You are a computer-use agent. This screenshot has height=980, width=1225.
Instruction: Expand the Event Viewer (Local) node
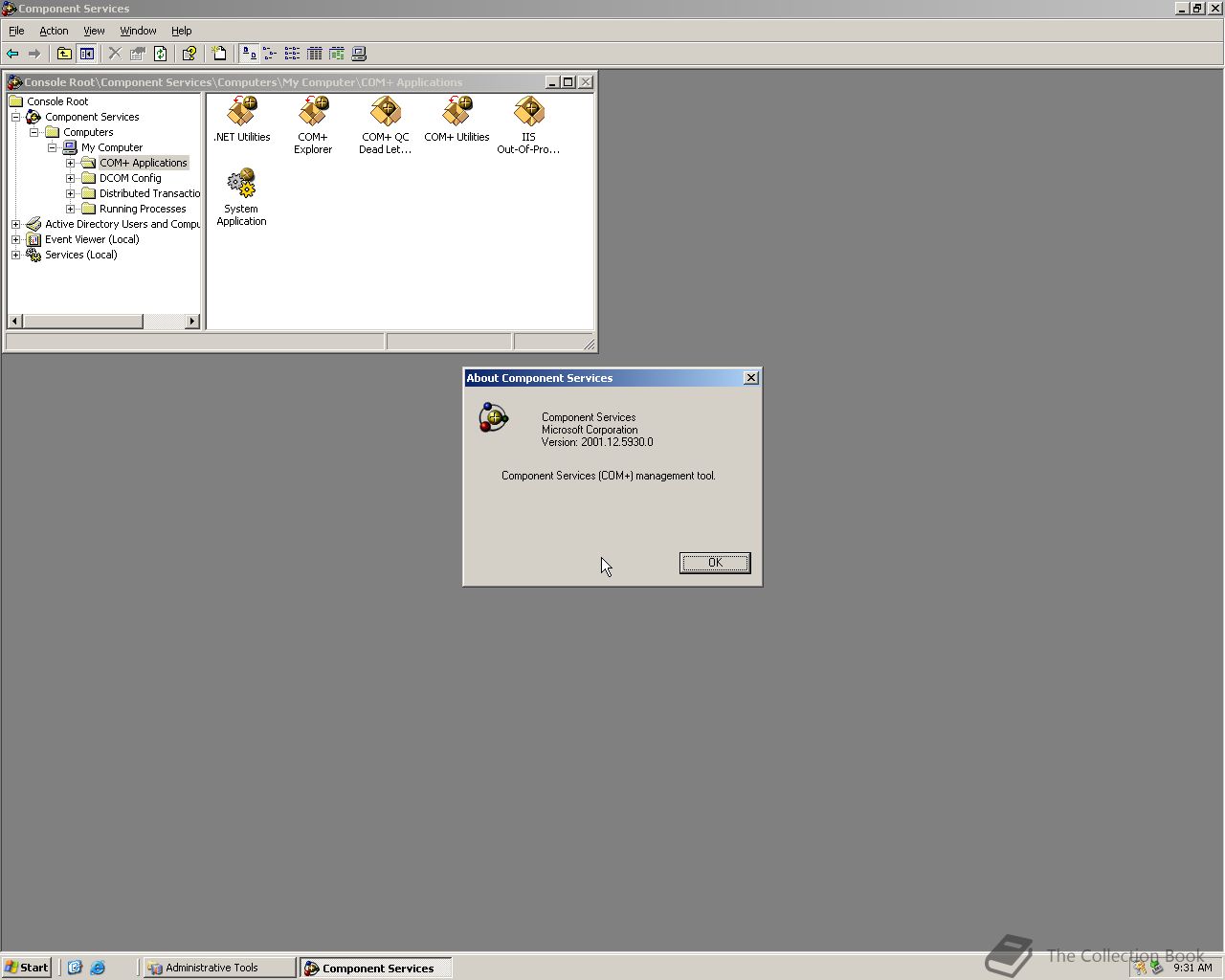[x=15, y=239]
